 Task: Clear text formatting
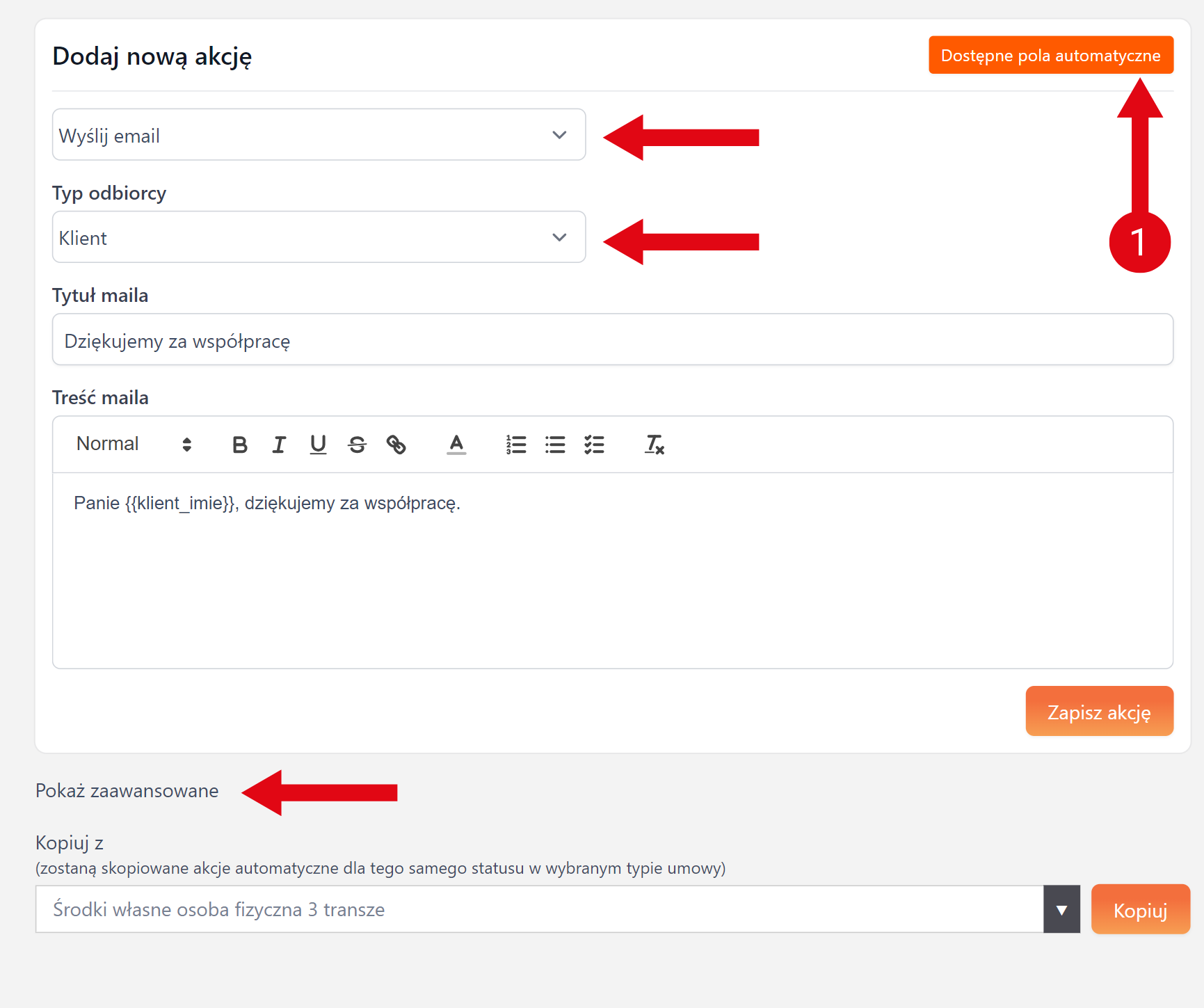pyautogui.click(x=654, y=445)
